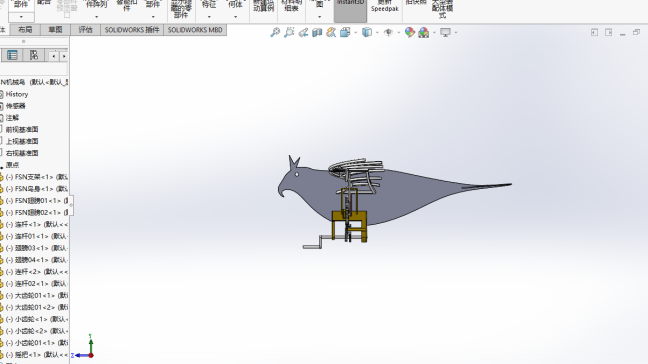Open the Edit Appearance color ball icon
Viewport: 648px width, 364px height.
(x=409, y=32)
